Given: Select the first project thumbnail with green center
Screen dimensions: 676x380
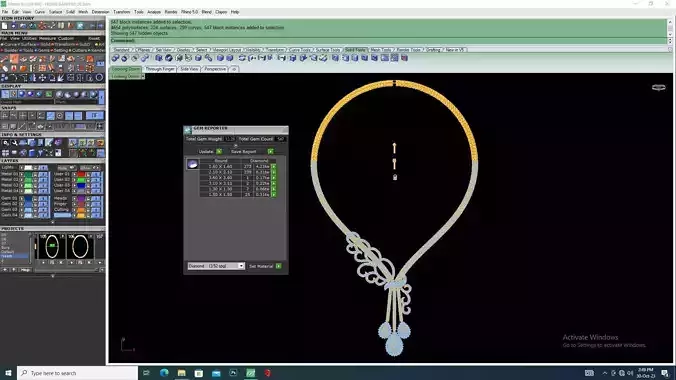Looking at the screenshot, I should pyautogui.click(x=52, y=246).
